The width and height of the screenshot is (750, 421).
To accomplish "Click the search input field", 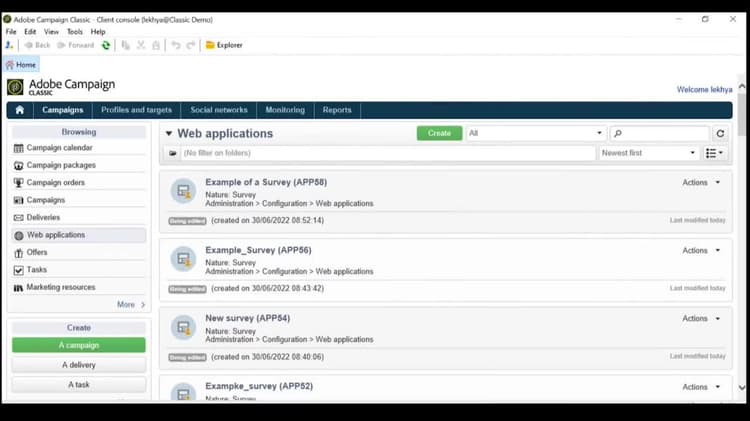I will pos(660,133).
